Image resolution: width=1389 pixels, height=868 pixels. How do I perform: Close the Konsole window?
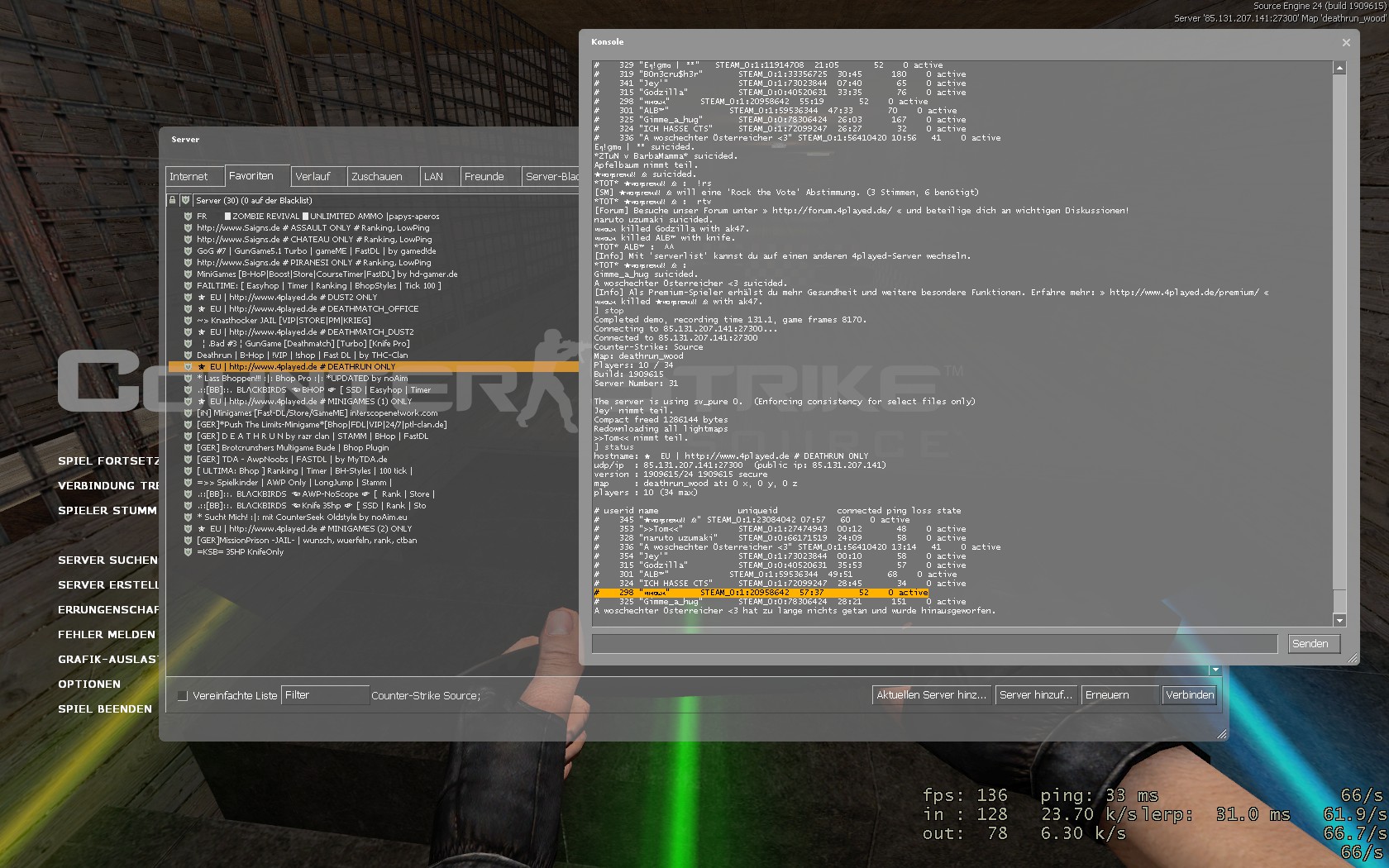(1346, 42)
